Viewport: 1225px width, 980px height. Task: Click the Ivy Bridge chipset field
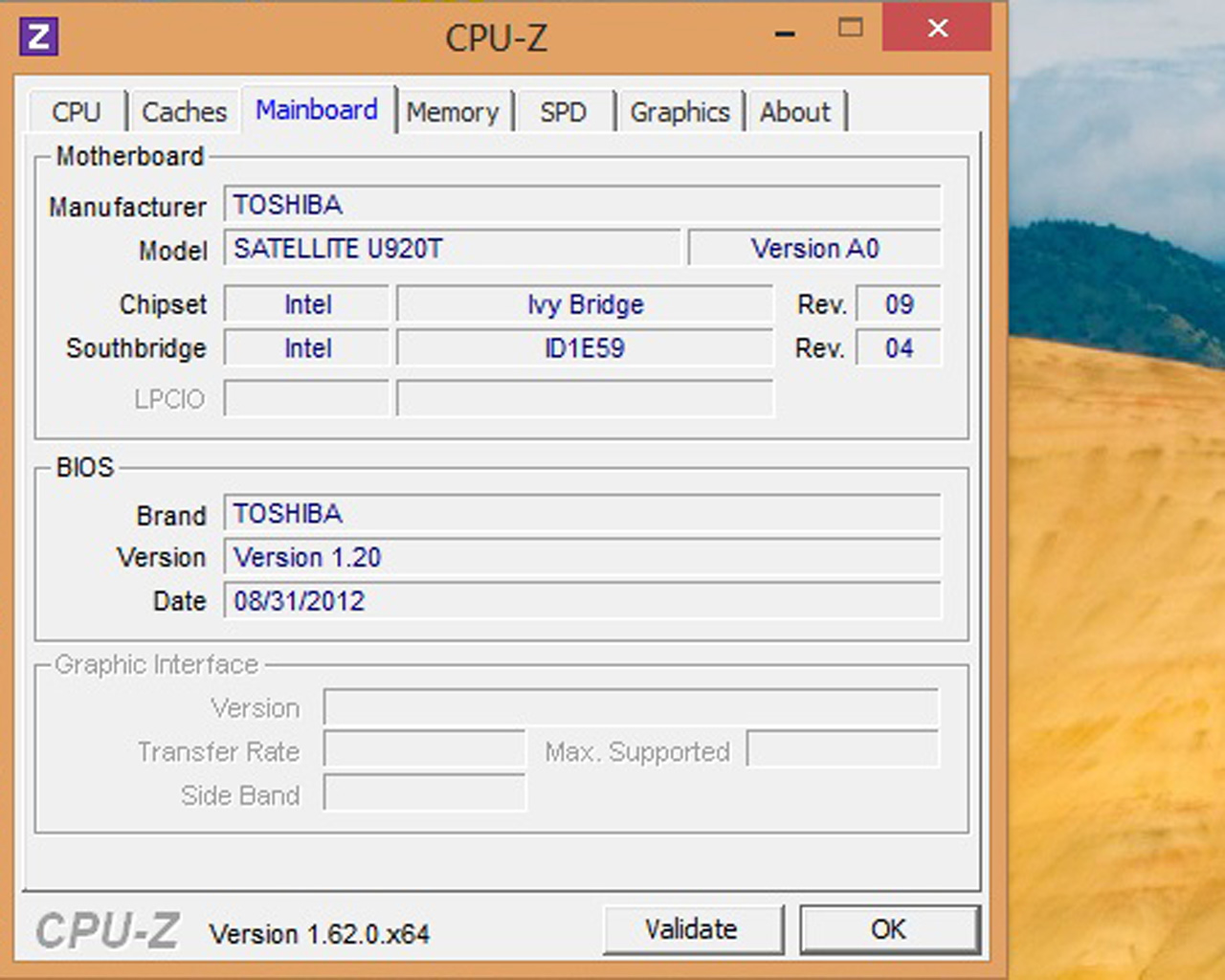tap(585, 304)
